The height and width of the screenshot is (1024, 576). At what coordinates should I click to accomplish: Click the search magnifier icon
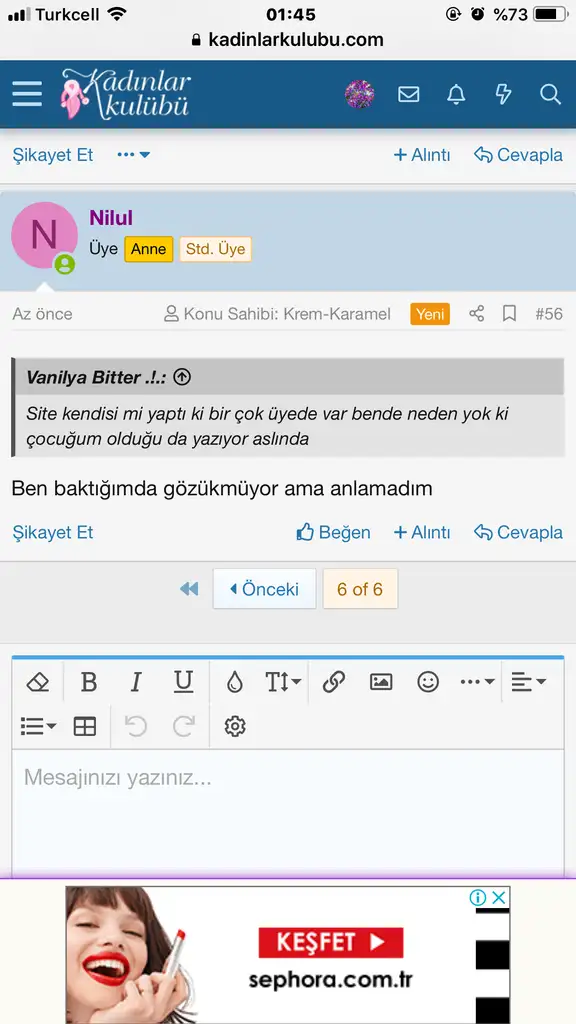pos(551,94)
